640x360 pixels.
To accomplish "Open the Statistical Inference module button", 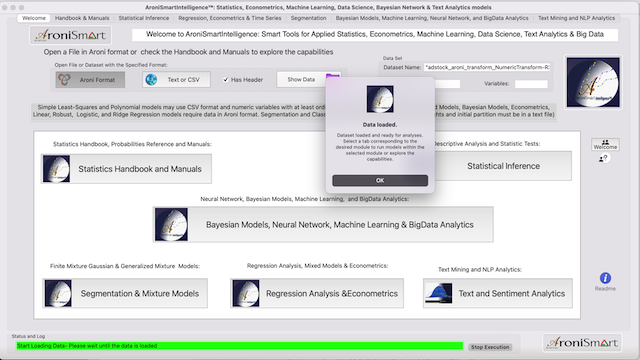I will 503,166.
